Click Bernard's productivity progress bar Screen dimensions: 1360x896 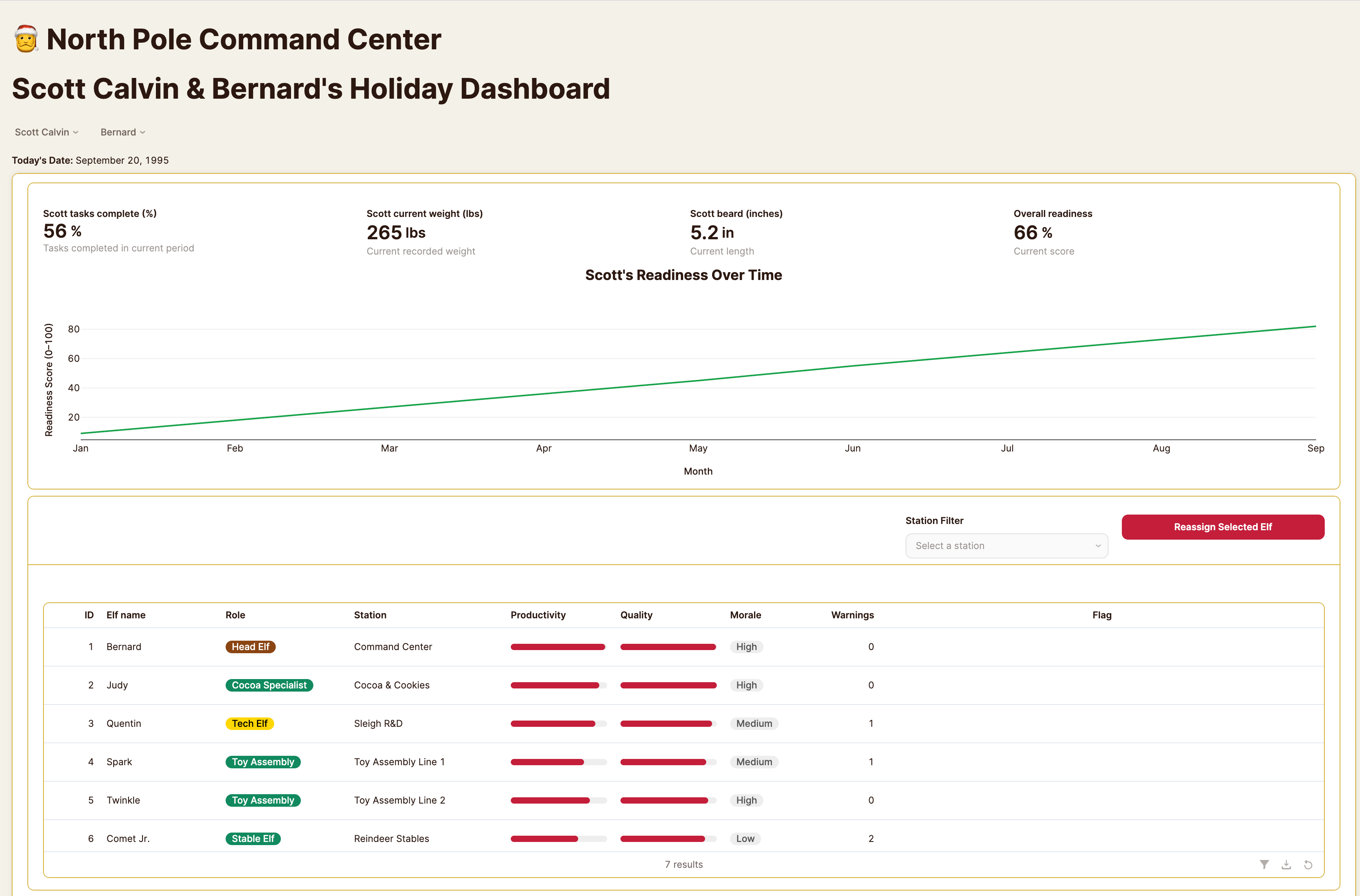tap(558, 647)
